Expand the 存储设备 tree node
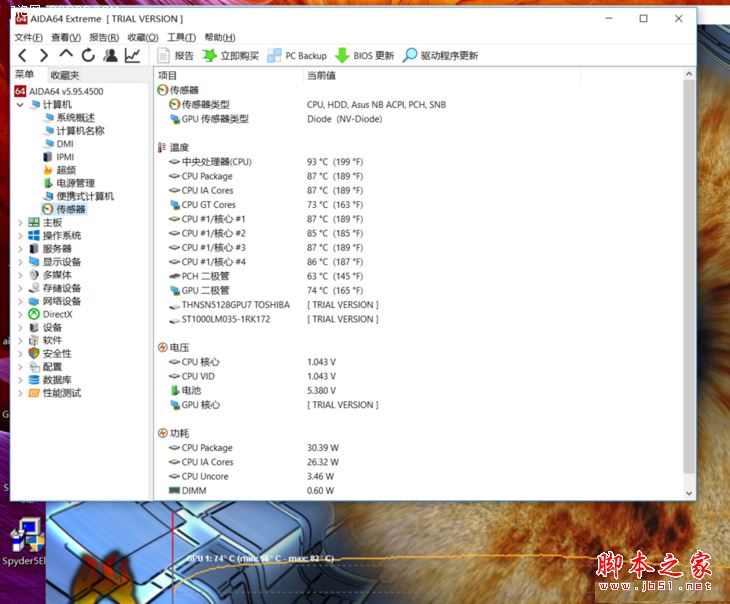Screen dimensions: 730x604 (20, 288)
